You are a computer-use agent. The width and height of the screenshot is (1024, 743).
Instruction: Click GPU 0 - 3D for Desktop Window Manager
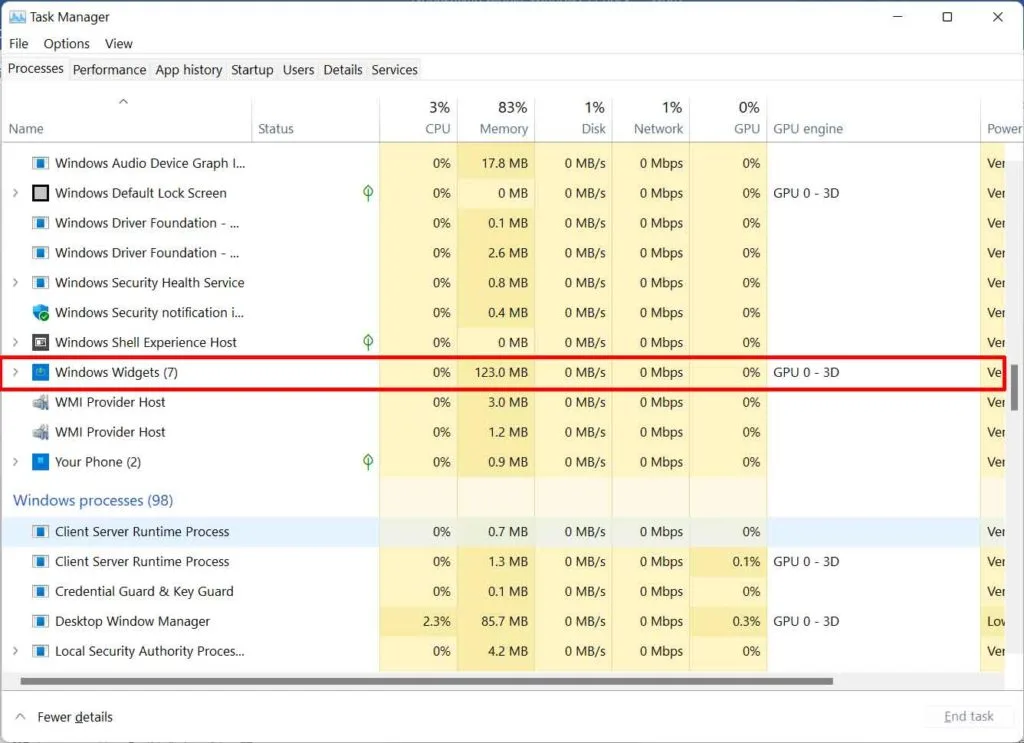806,622
